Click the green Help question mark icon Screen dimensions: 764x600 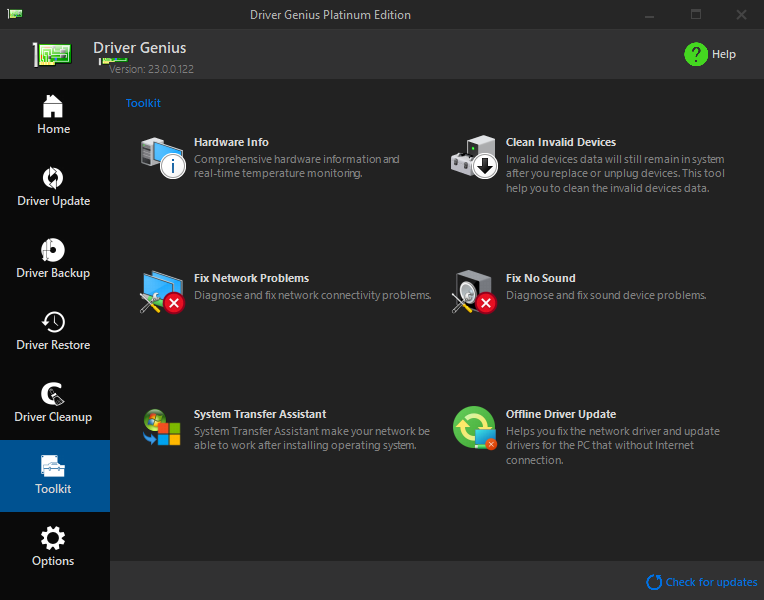(696, 54)
